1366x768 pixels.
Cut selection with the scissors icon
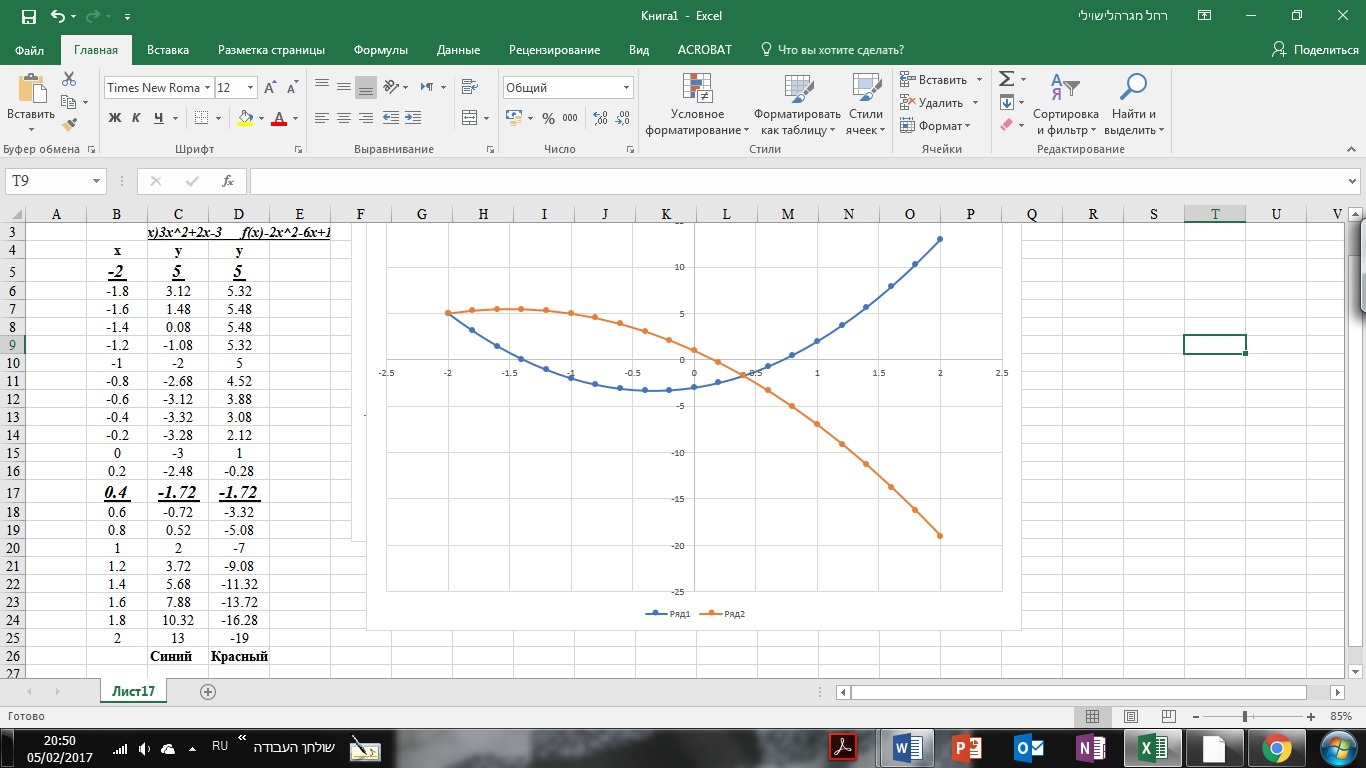click(x=69, y=79)
